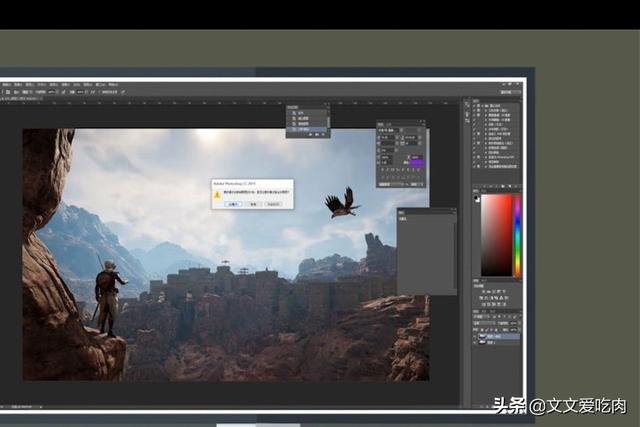Hide the selected top layer with its eye icon
This screenshot has height=427, width=640.
point(474,336)
